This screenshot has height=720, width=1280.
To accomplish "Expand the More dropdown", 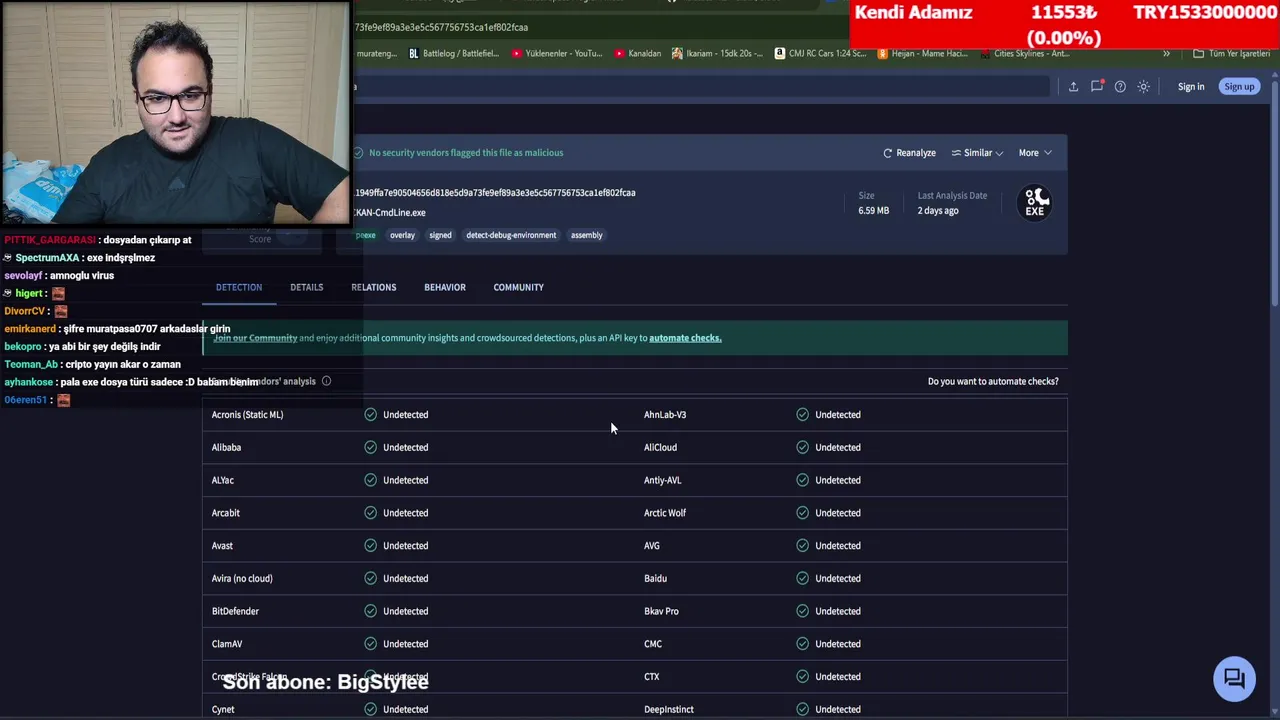I will [1035, 153].
